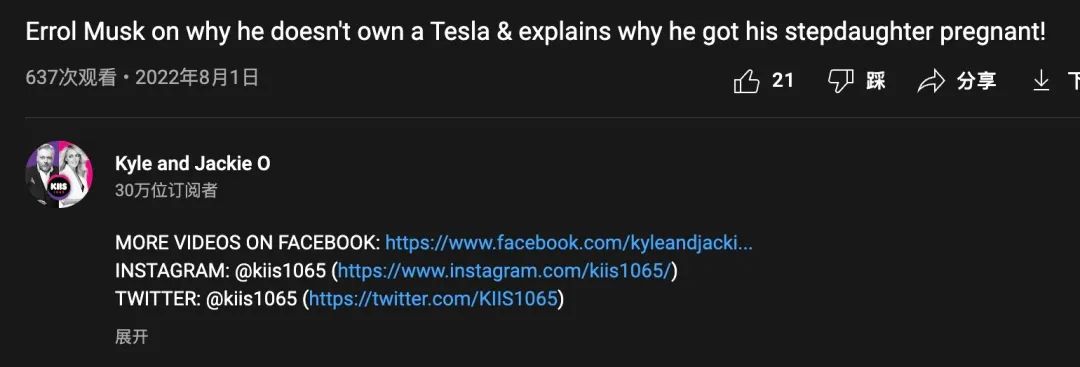Screen dimensions: 1080x367
Task: Open the Twitter KIIS1065 link
Action: point(433,299)
